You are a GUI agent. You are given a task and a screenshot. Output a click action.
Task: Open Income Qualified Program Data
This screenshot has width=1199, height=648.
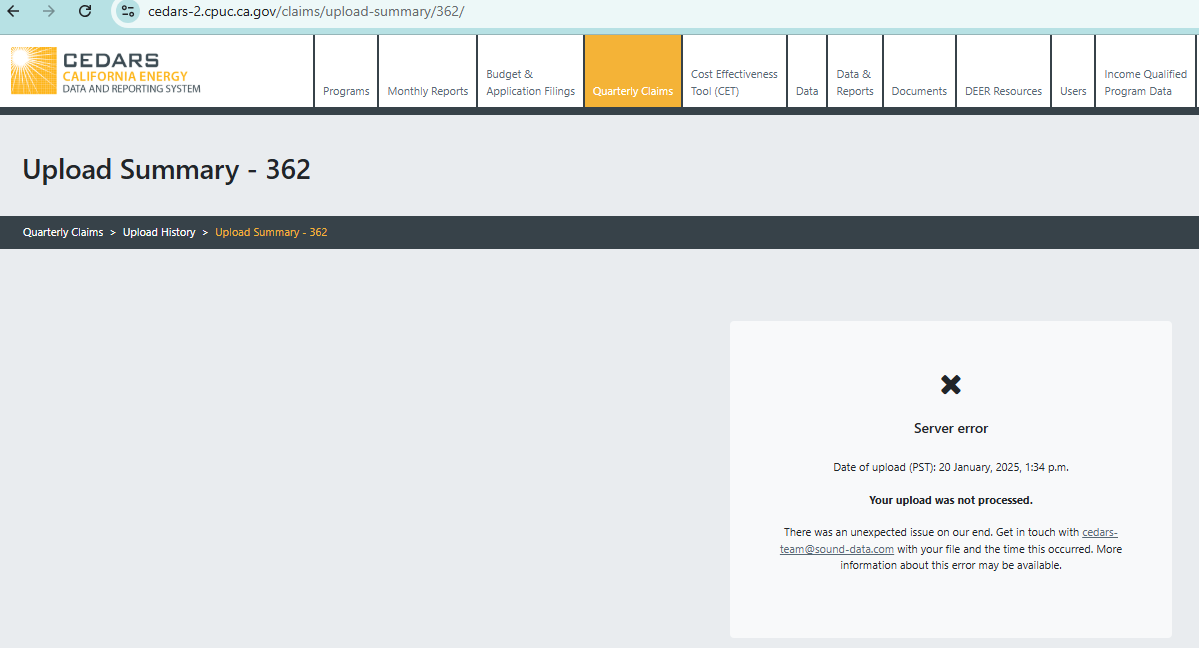pyautogui.click(x=1145, y=82)
